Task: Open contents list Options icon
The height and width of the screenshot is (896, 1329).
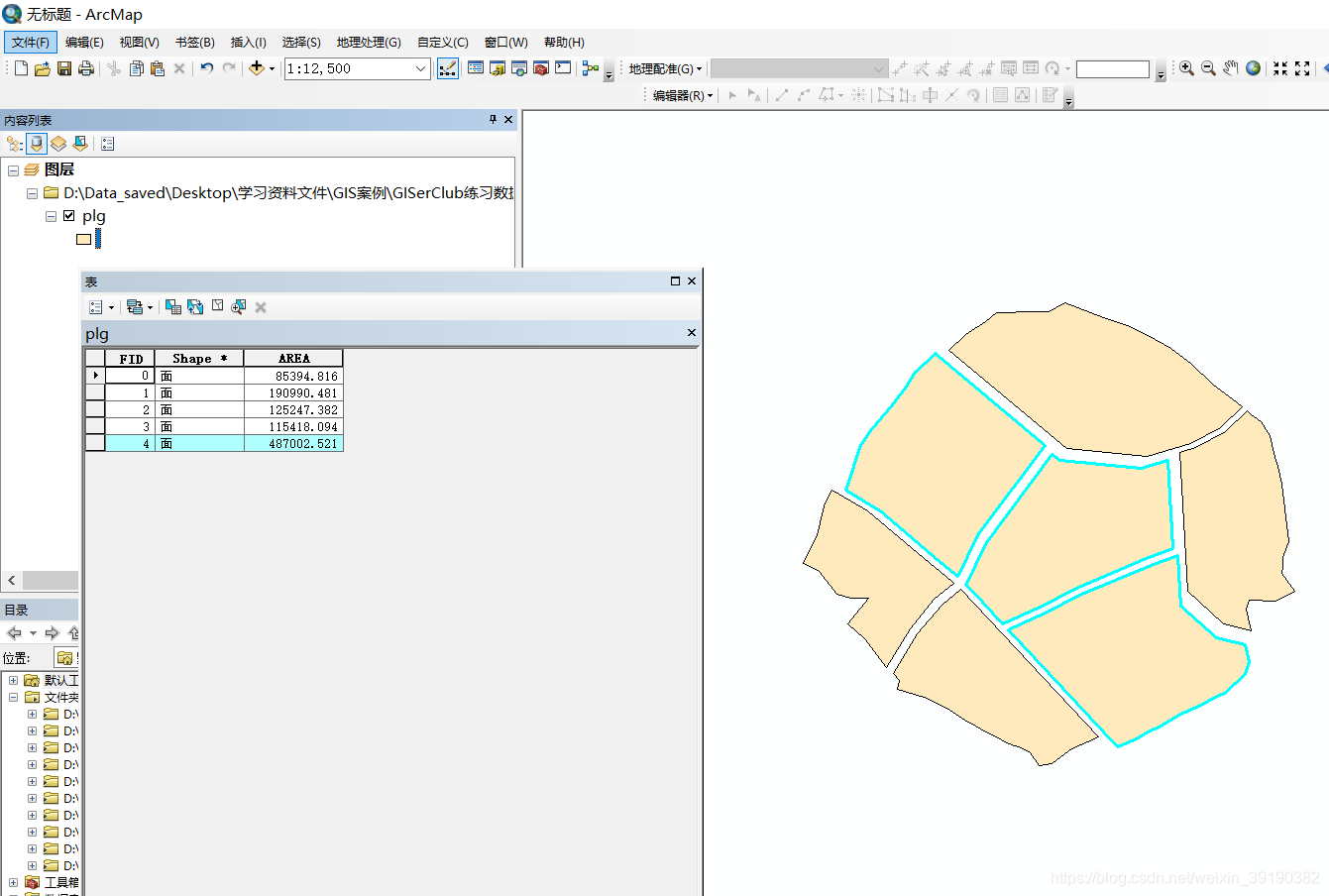Action: [108, 144]
